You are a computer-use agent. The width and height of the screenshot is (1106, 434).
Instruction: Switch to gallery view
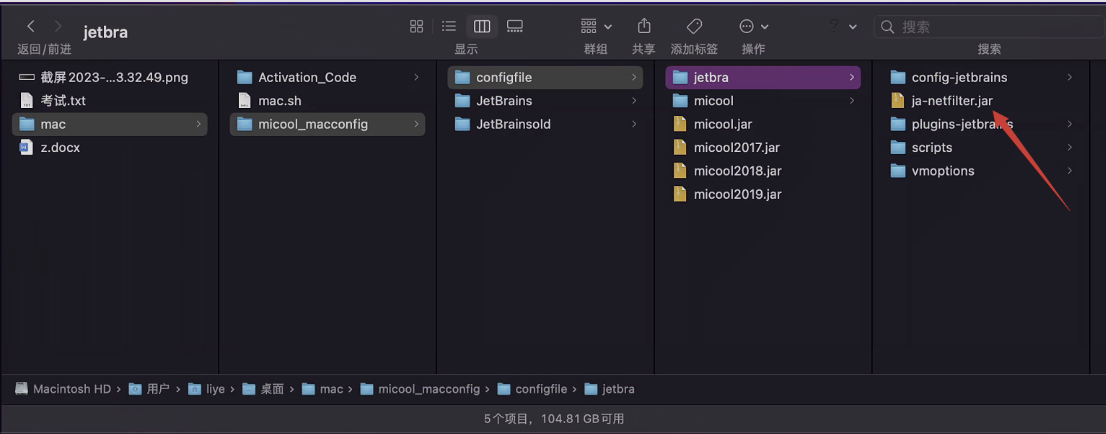click(x=515, y=26)
